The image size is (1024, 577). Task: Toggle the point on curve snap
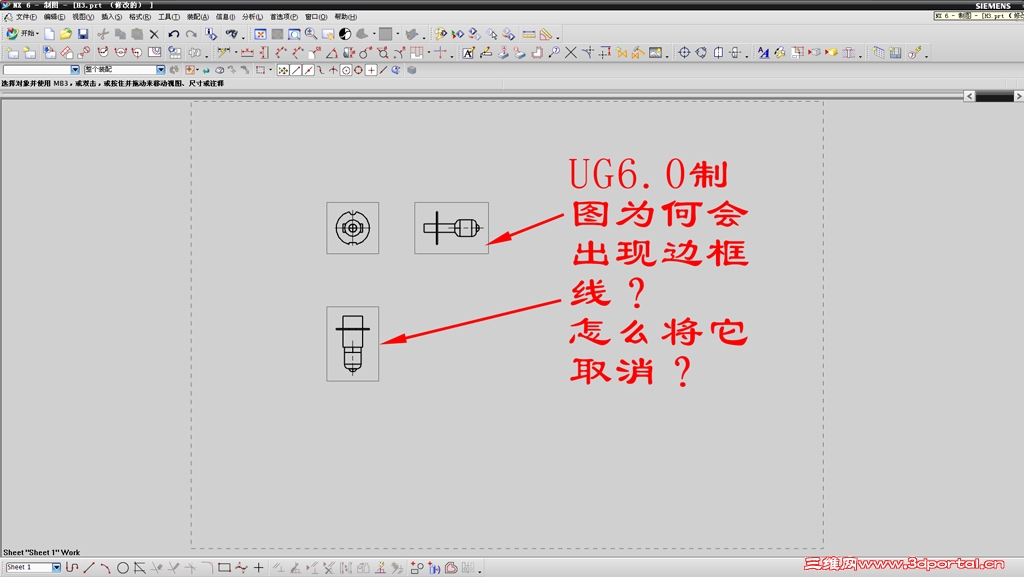[383, 70]
